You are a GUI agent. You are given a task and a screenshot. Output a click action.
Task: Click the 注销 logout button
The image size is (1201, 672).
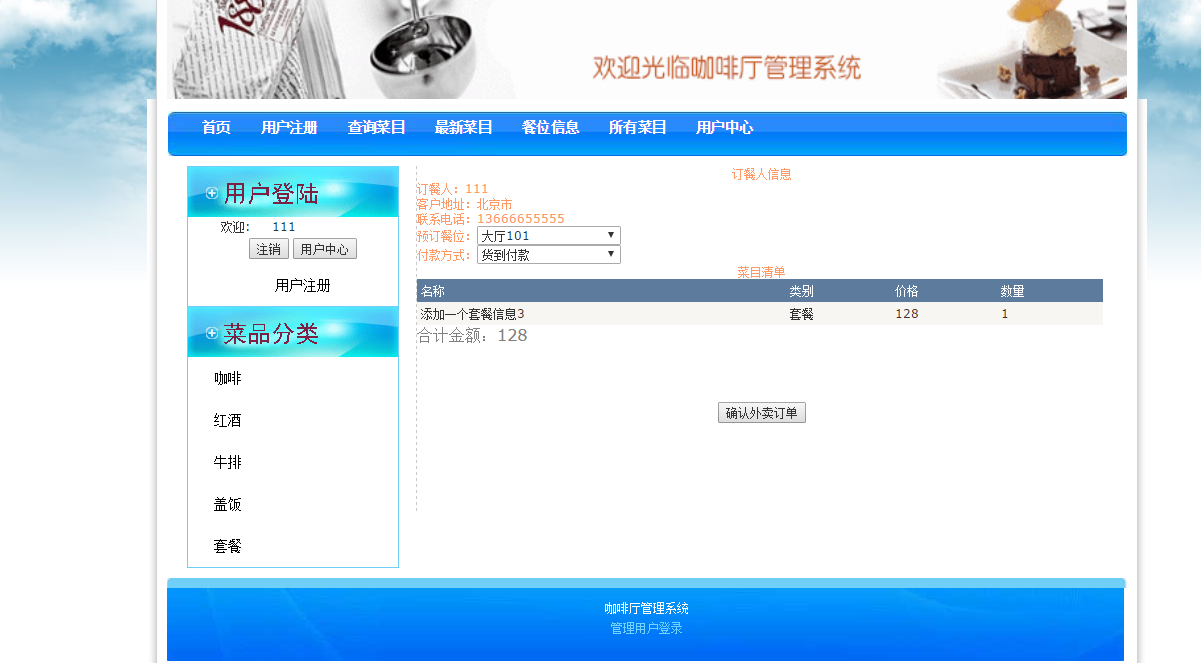pyautogui.click(x=269, y=249)
